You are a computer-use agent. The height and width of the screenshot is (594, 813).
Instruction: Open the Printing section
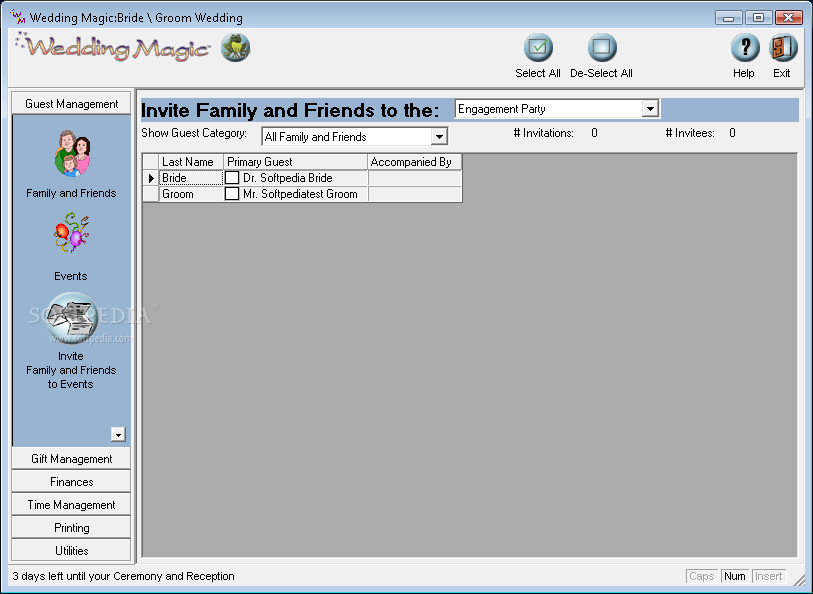pos(72,528)
